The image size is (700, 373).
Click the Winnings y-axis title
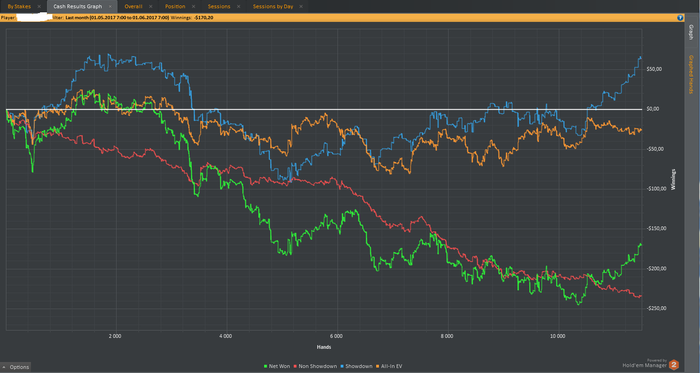pyautogui.click(x=674, y=179)
